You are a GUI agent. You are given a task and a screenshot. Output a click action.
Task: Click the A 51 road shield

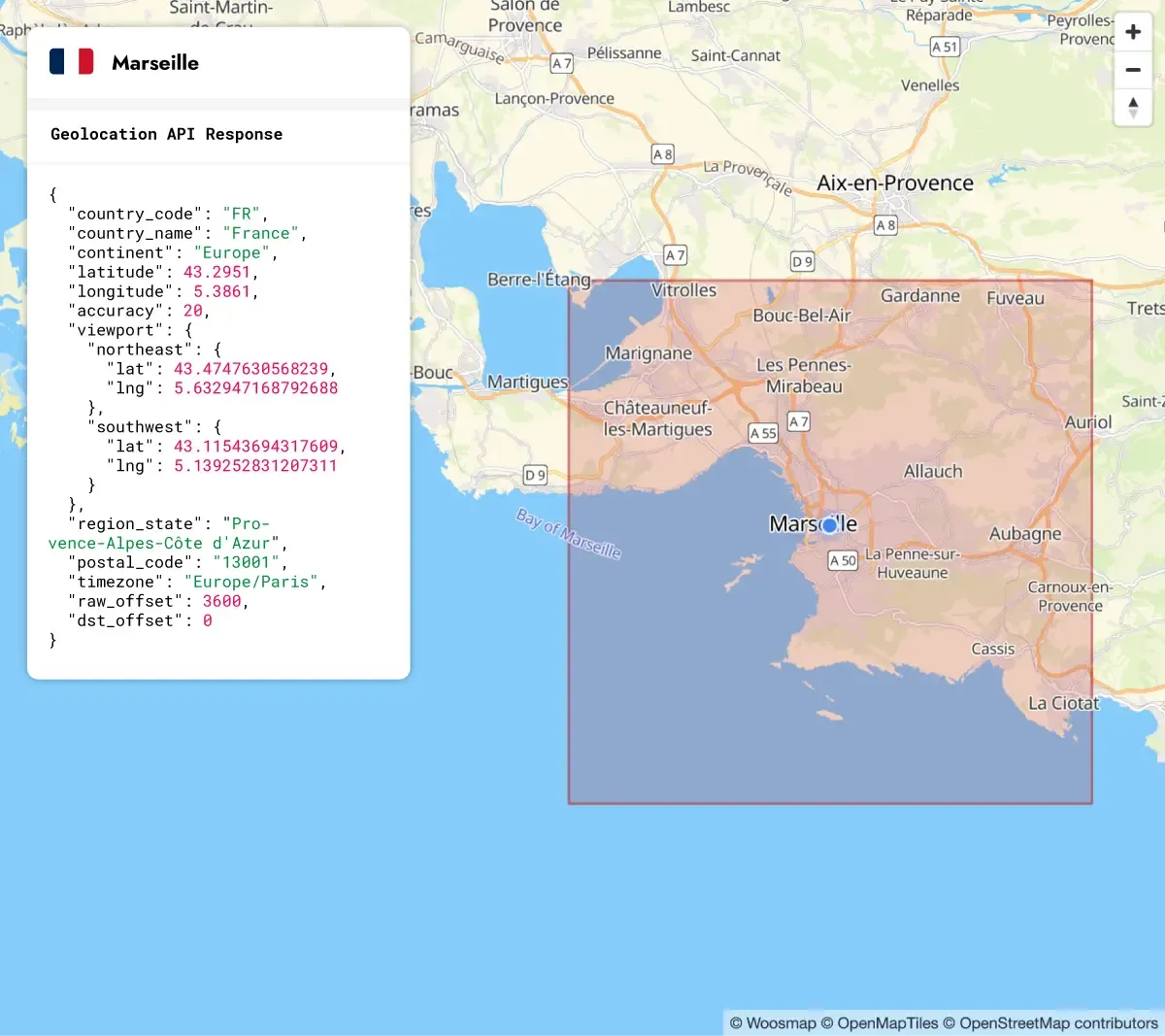click(945, 47)
